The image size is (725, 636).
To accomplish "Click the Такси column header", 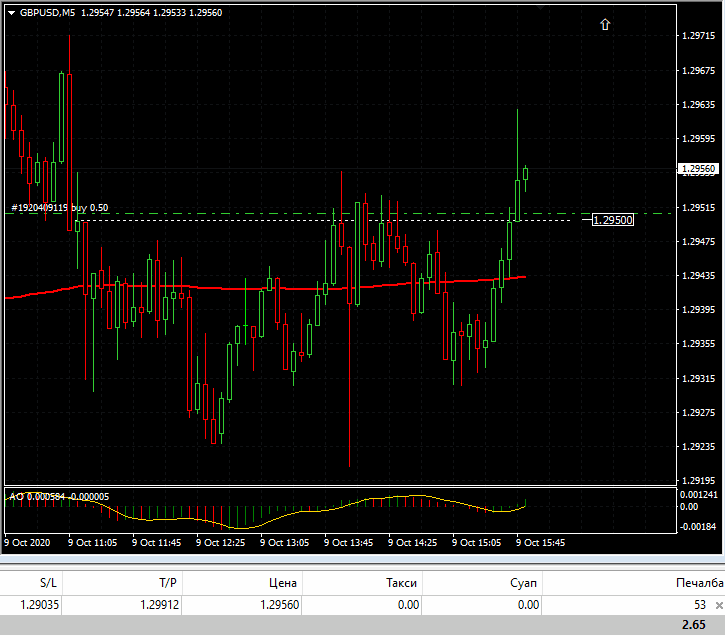I will pos(401,583).
